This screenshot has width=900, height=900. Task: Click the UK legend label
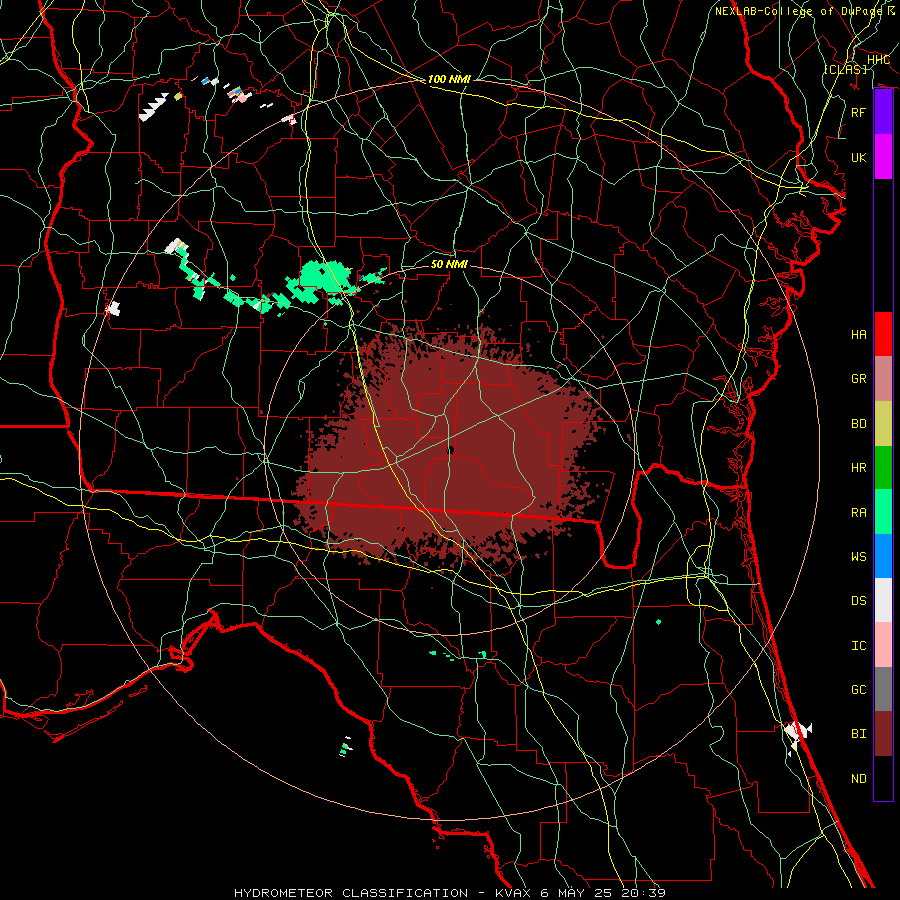click(859, 157)
